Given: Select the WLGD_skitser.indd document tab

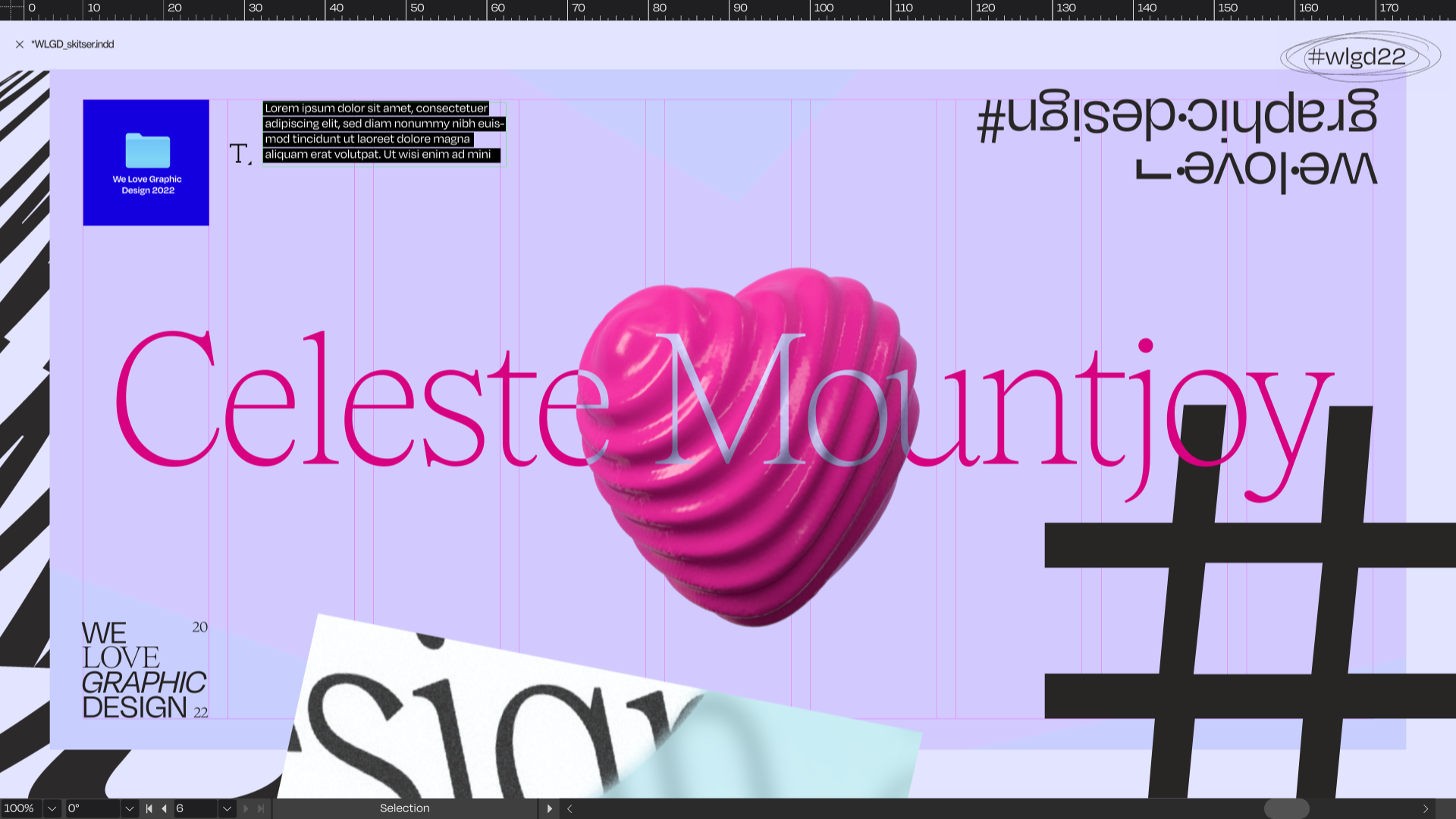Looking at the screenshot, I should pyautogui.click(x=73, y=45).
